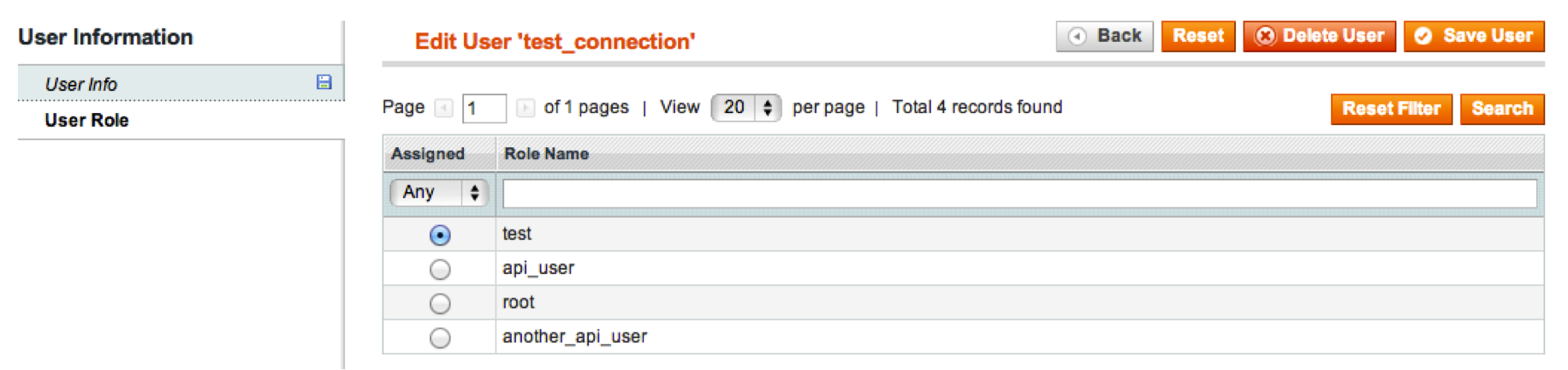Sort by Role Name column header
Image resolution: width=1568 pixels, height=370 pixels.
point(546,154)
